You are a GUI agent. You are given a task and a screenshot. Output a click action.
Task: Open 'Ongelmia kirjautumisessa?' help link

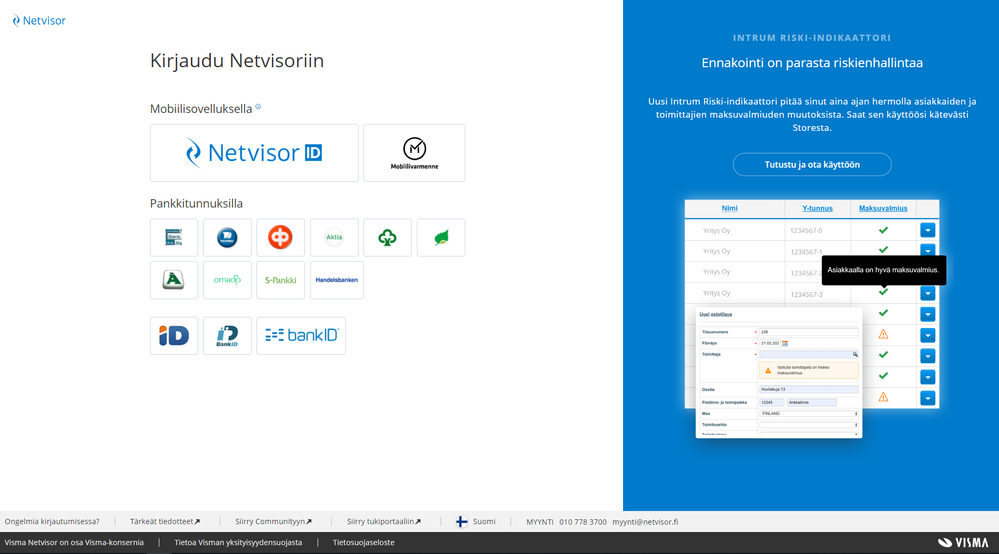pyautogui.click(x=52, y=522)
